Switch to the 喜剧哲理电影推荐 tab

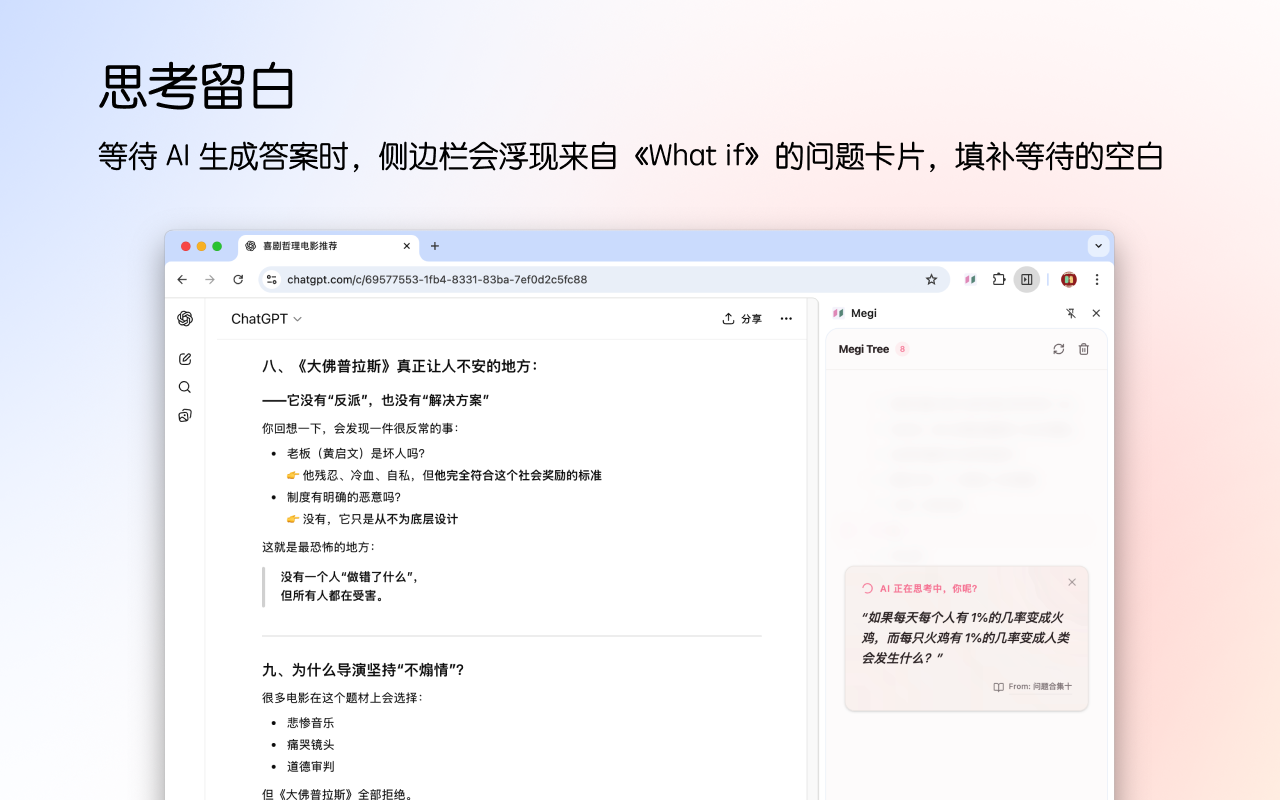pos(310,246)
